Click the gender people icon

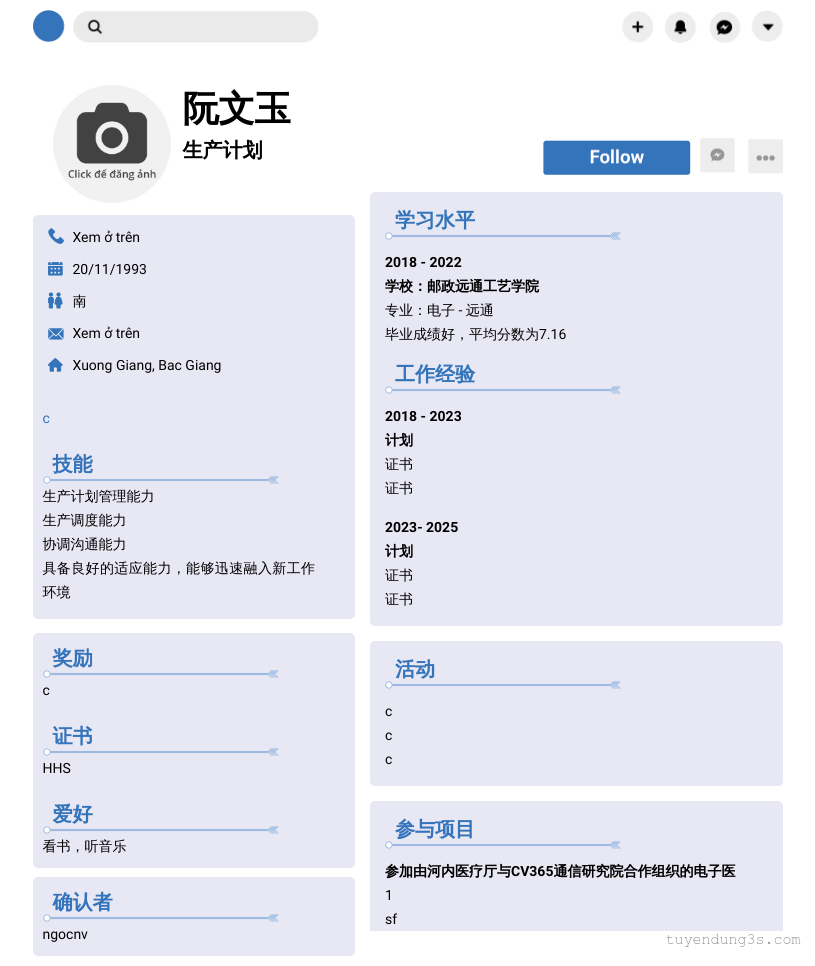tap(55, 301)
